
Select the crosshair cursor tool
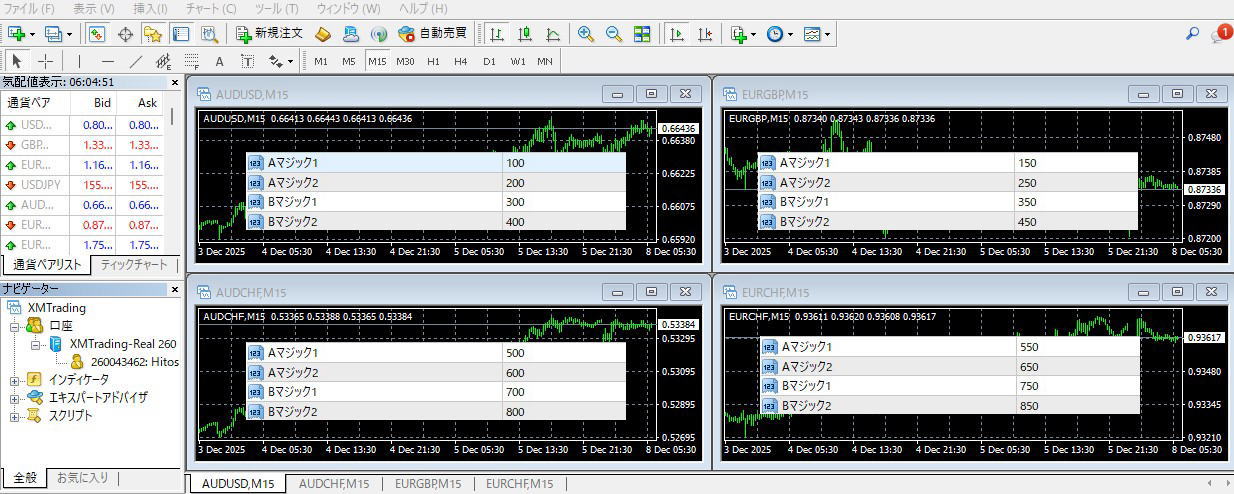tap(45, 61)
